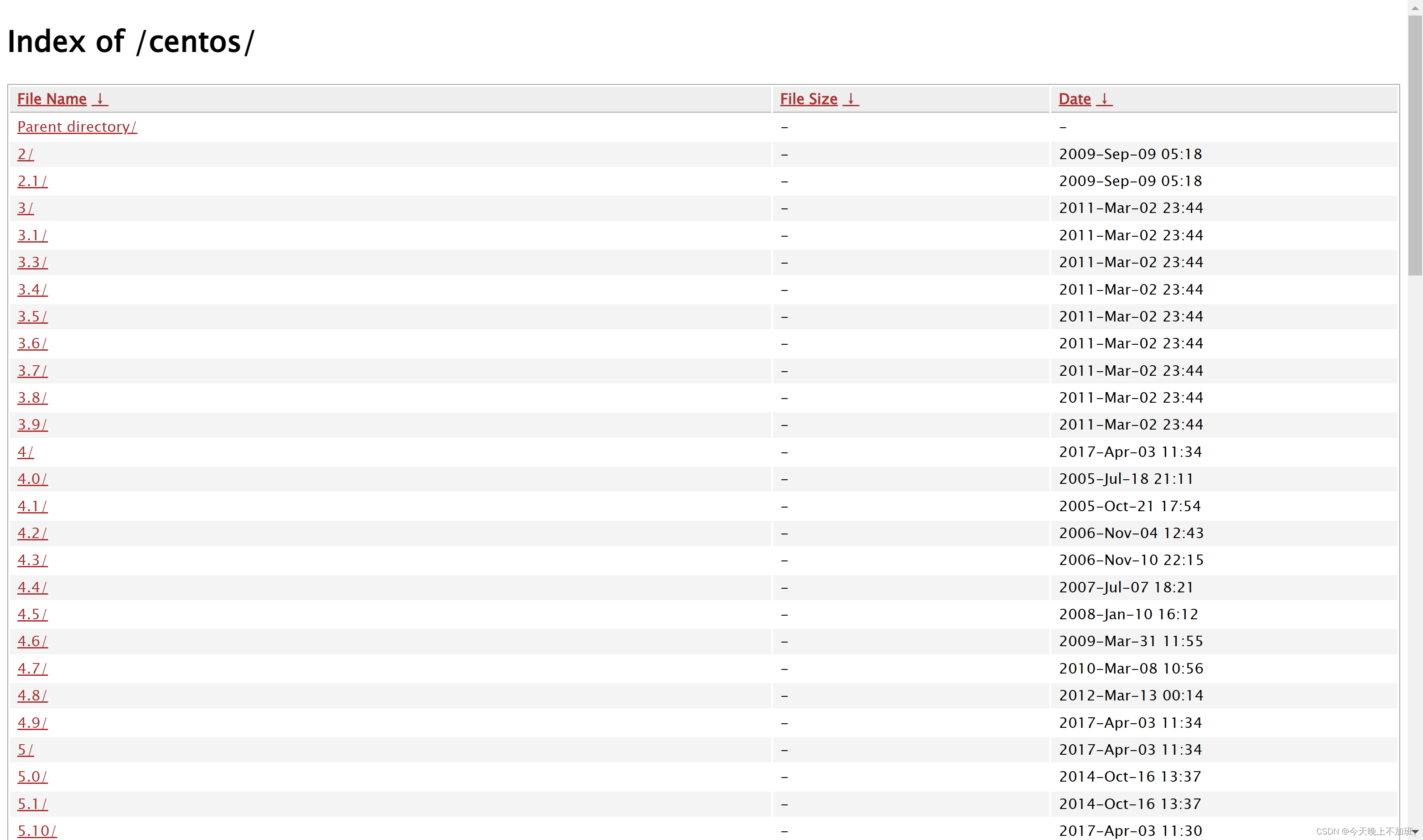The height and width of the screenshot is (840, 1423).
Task: Navigate to the 4.9/ folder
Action: [32, 723]
